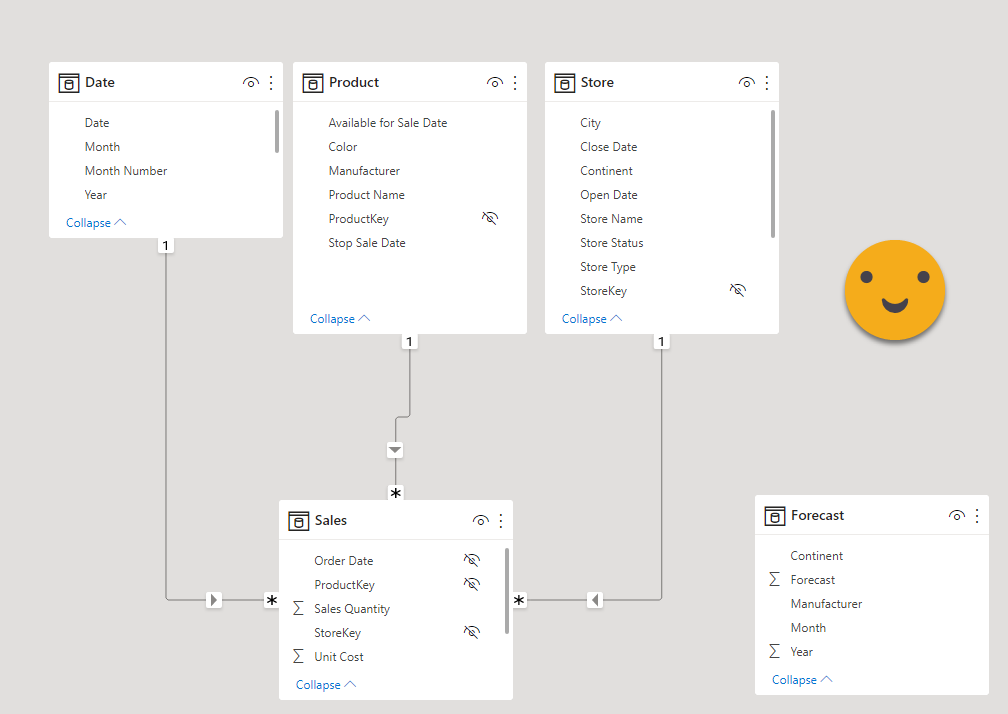Unhide the ProductKey field in Product table
Screen dimensions: 1008x714
pyautogui.click(x=490, y=218)
